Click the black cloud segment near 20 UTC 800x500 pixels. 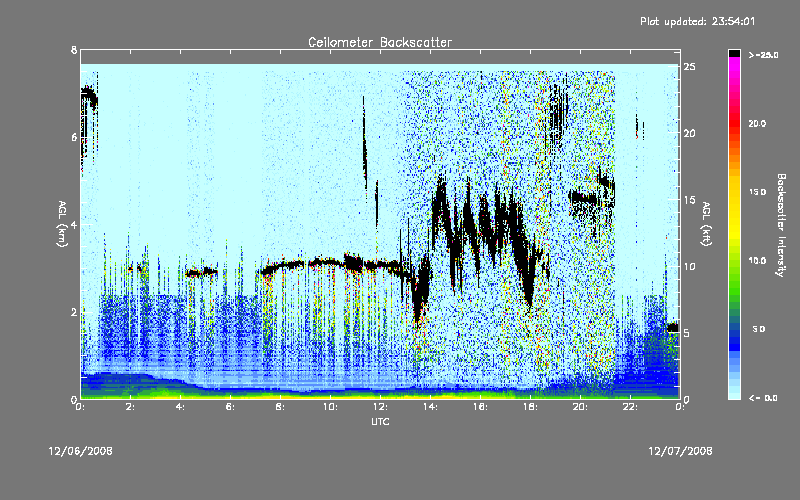tap(583, 197)
